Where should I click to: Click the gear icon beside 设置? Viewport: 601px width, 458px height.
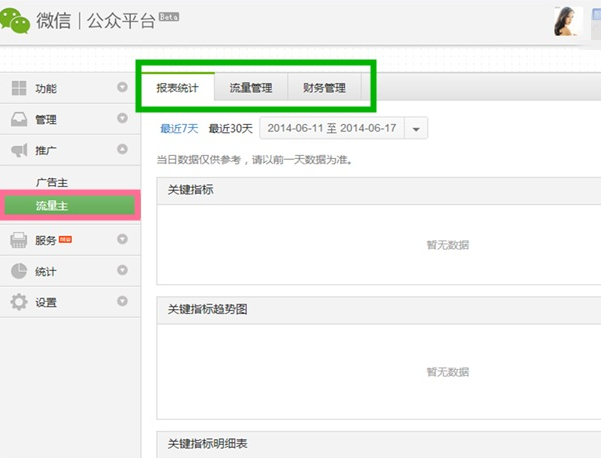[19, 301]
